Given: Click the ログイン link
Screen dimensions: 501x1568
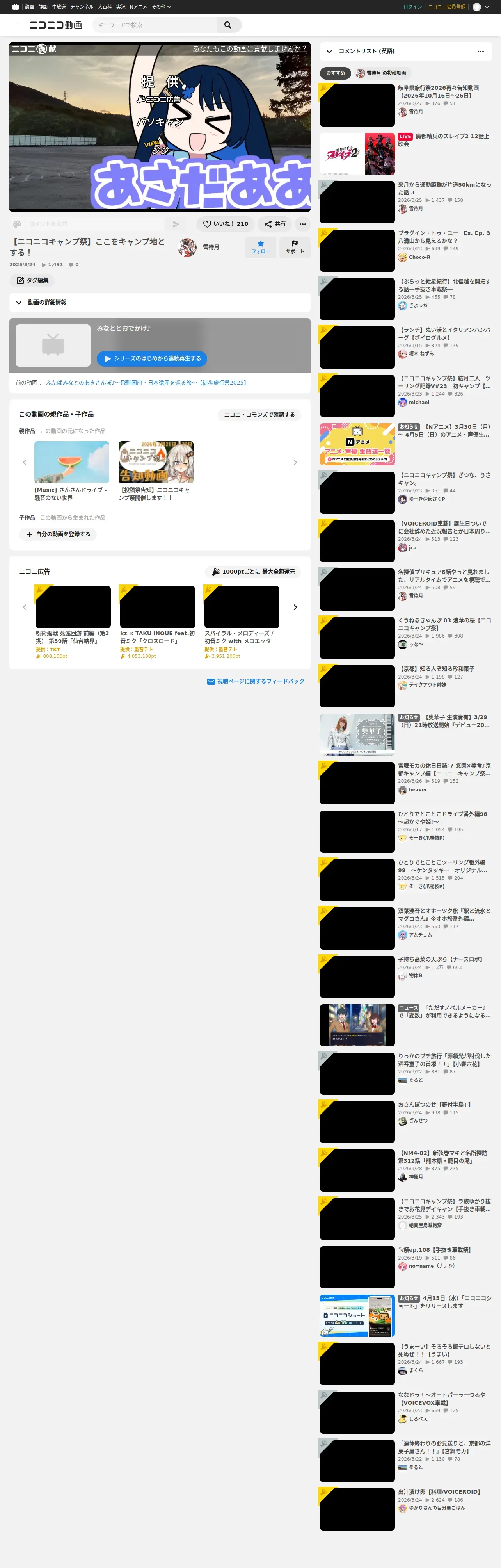Looking at the screenshot, I should pyautogui.click(x=412, y=7).
